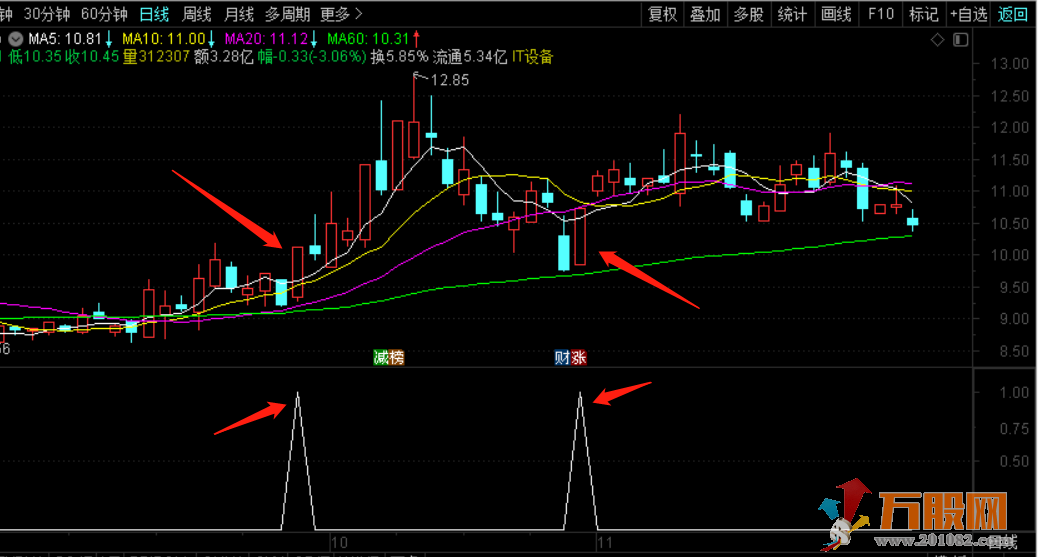1038x557 pixels.
Task: Click the month 11 marker on time axis
Action: pos(604,543)
